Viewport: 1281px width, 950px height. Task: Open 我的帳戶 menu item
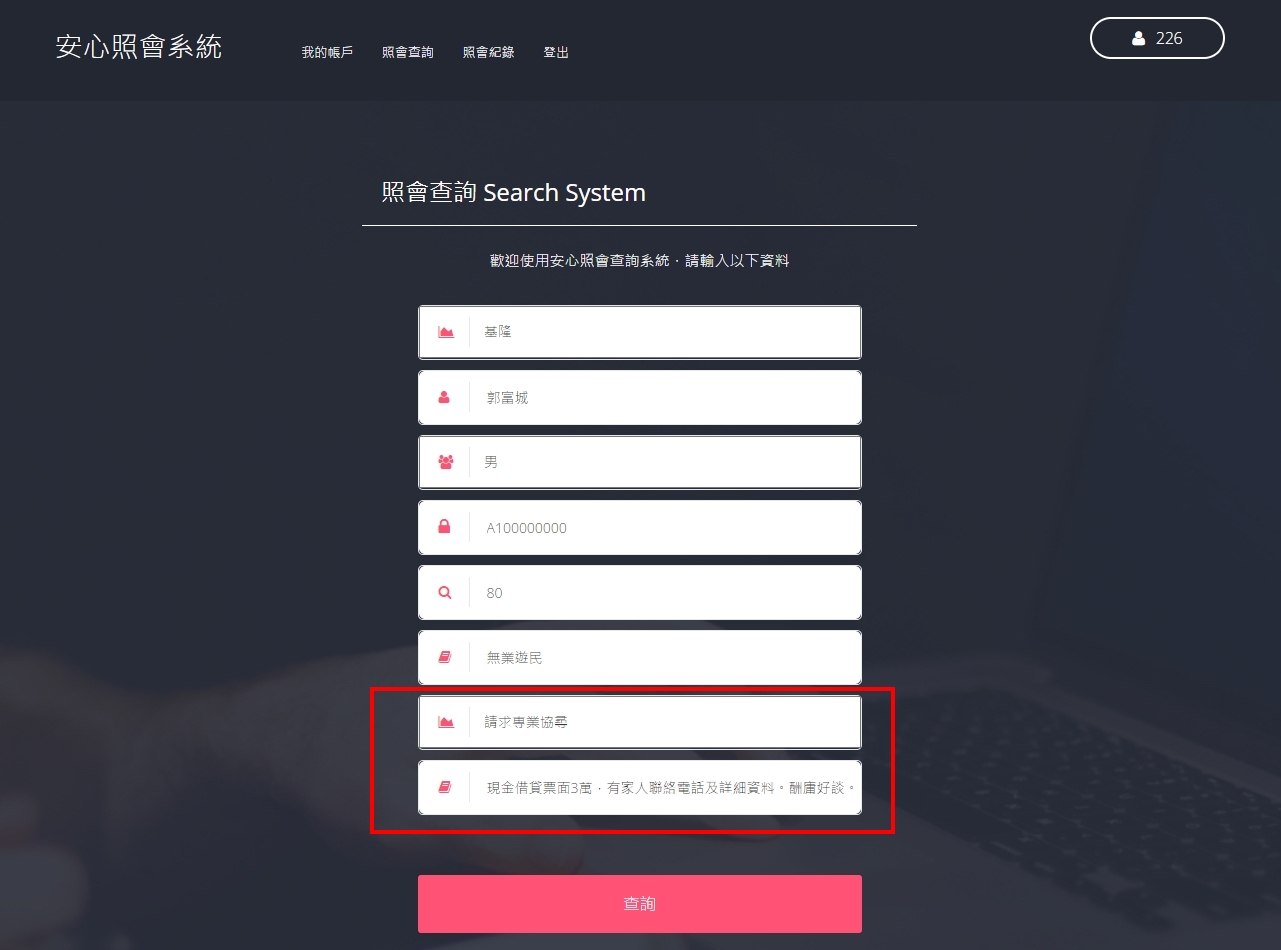(x=328, y=52)
